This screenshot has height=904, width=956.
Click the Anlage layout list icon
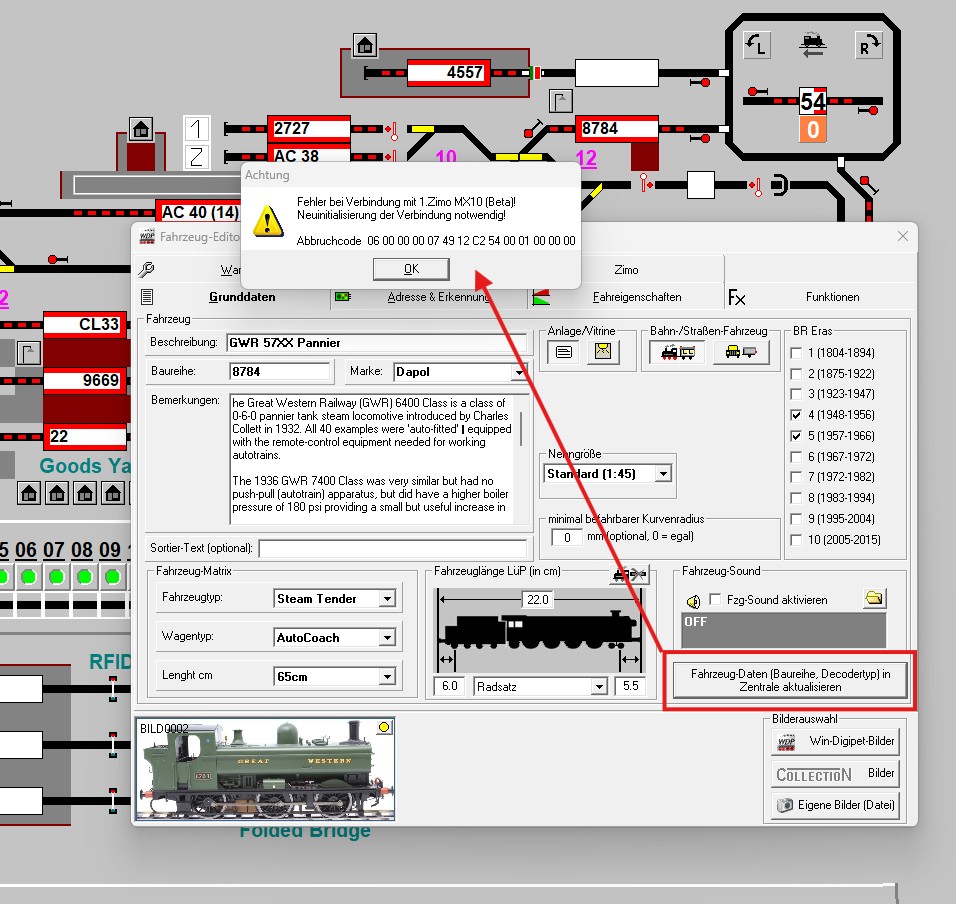[564, 352]
